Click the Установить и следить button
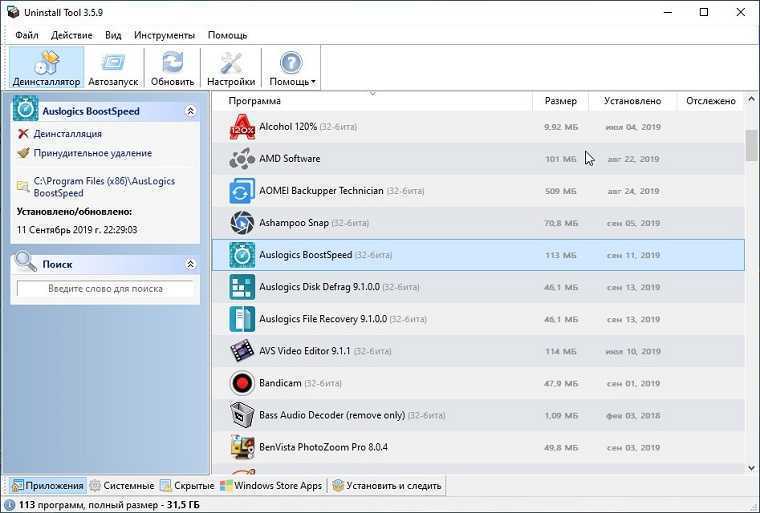The width and height of the screenshot is (760, 513). (387, 485)
